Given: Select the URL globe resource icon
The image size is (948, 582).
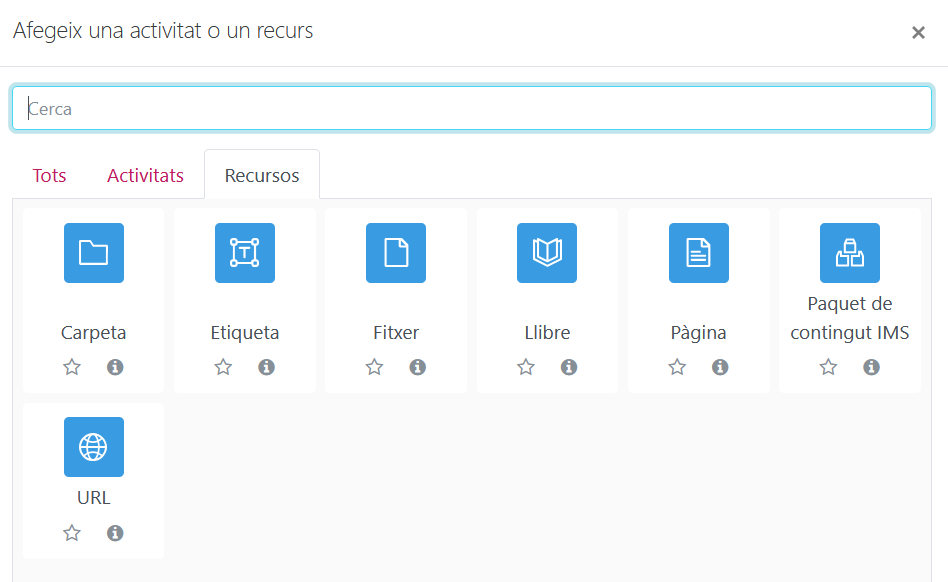Looking at the screenshot, I should [x=93, y=447].
